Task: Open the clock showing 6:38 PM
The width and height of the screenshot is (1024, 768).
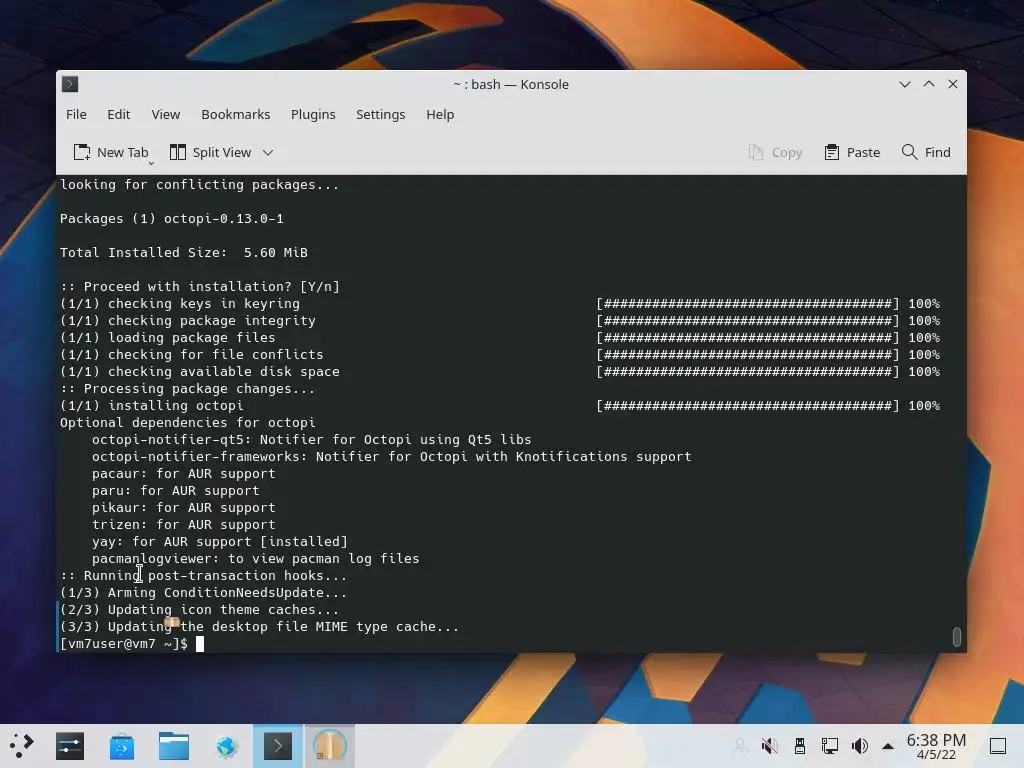Action: (x=936, y=746)
